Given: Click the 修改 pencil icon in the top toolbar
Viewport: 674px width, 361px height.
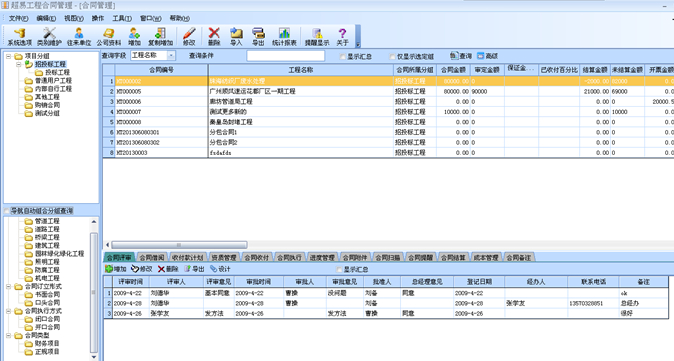Looking at the screenshot, I should pyautogui.click(x=189, y=37).
